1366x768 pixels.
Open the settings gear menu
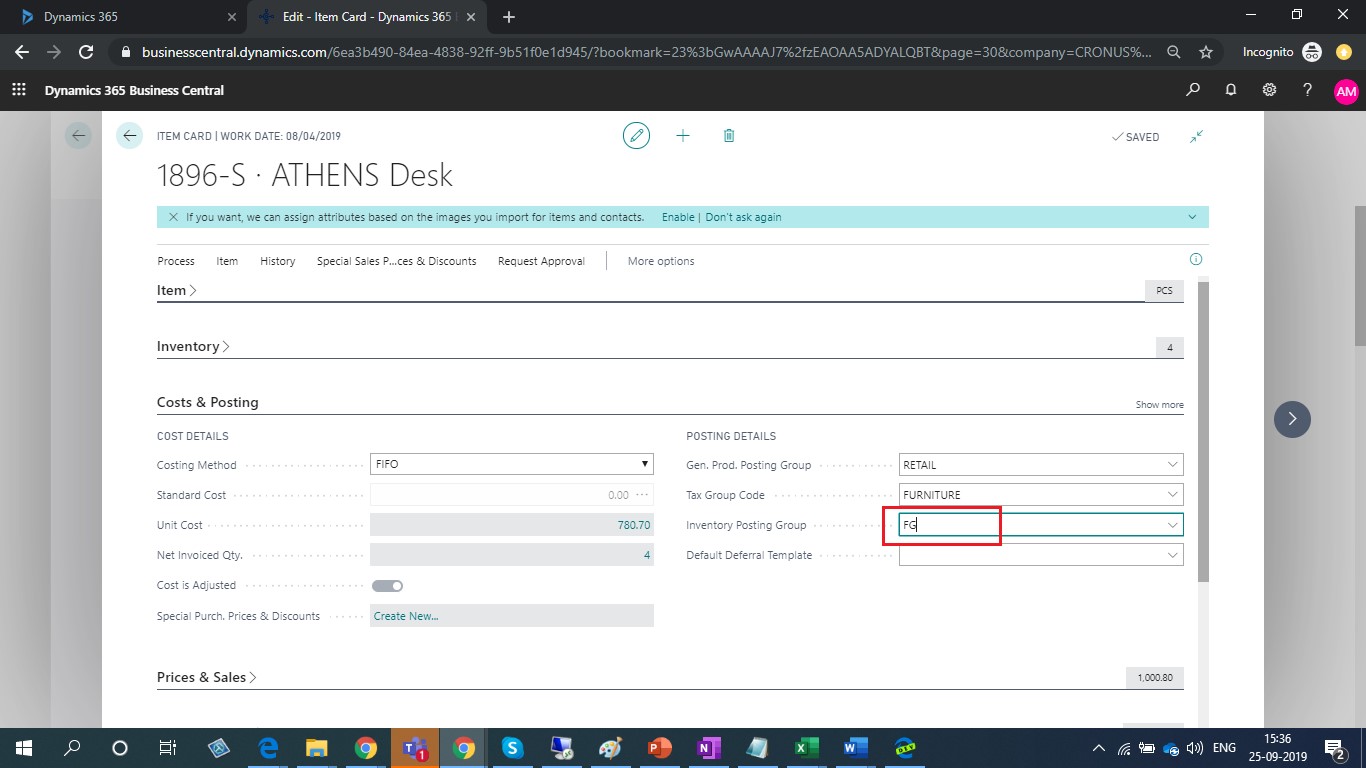click(x=1269, y=90)
